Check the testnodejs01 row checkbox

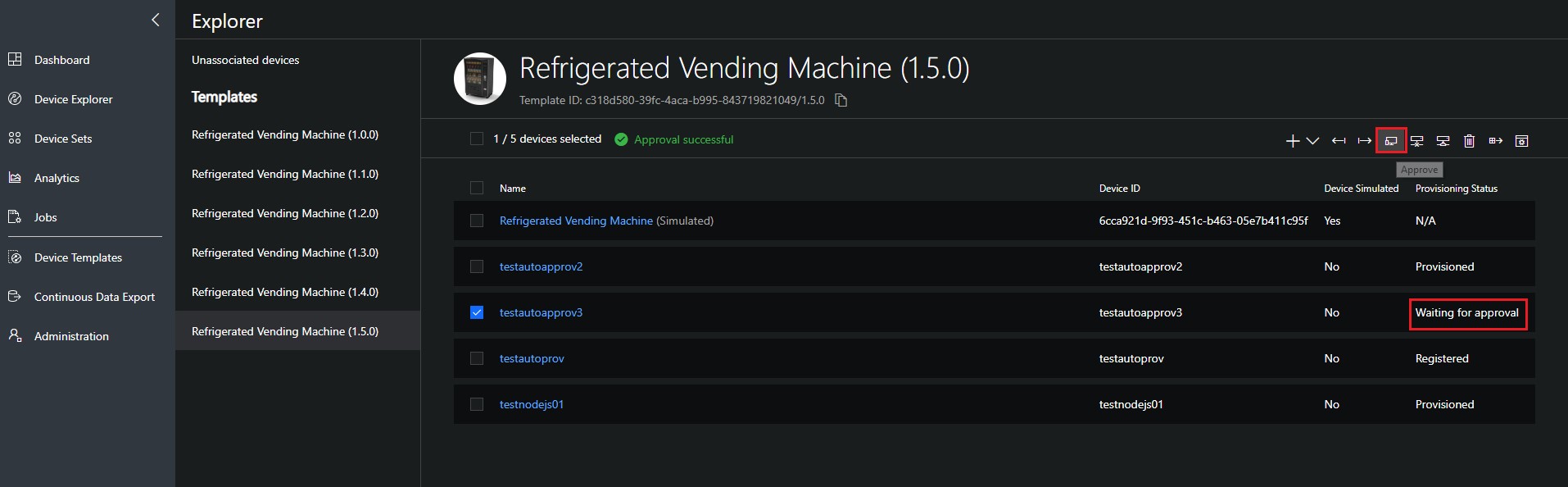click(477, 404)
